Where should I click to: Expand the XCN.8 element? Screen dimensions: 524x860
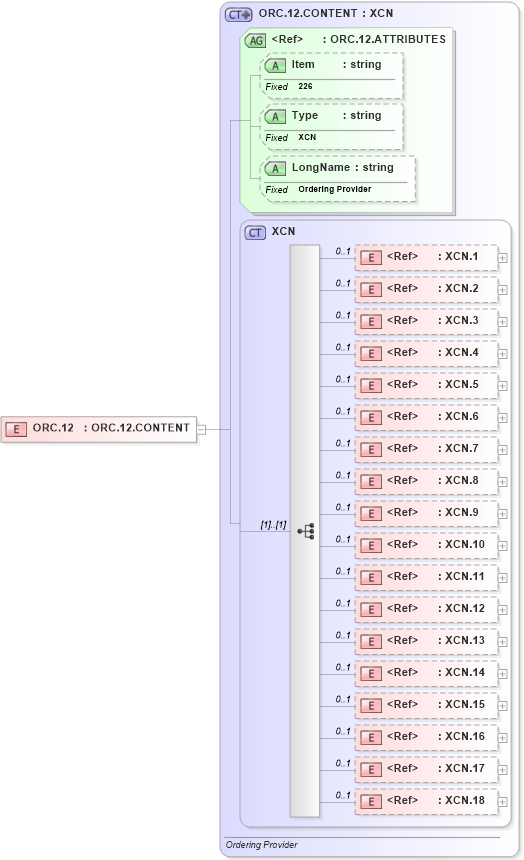click(x=503, y=482)
